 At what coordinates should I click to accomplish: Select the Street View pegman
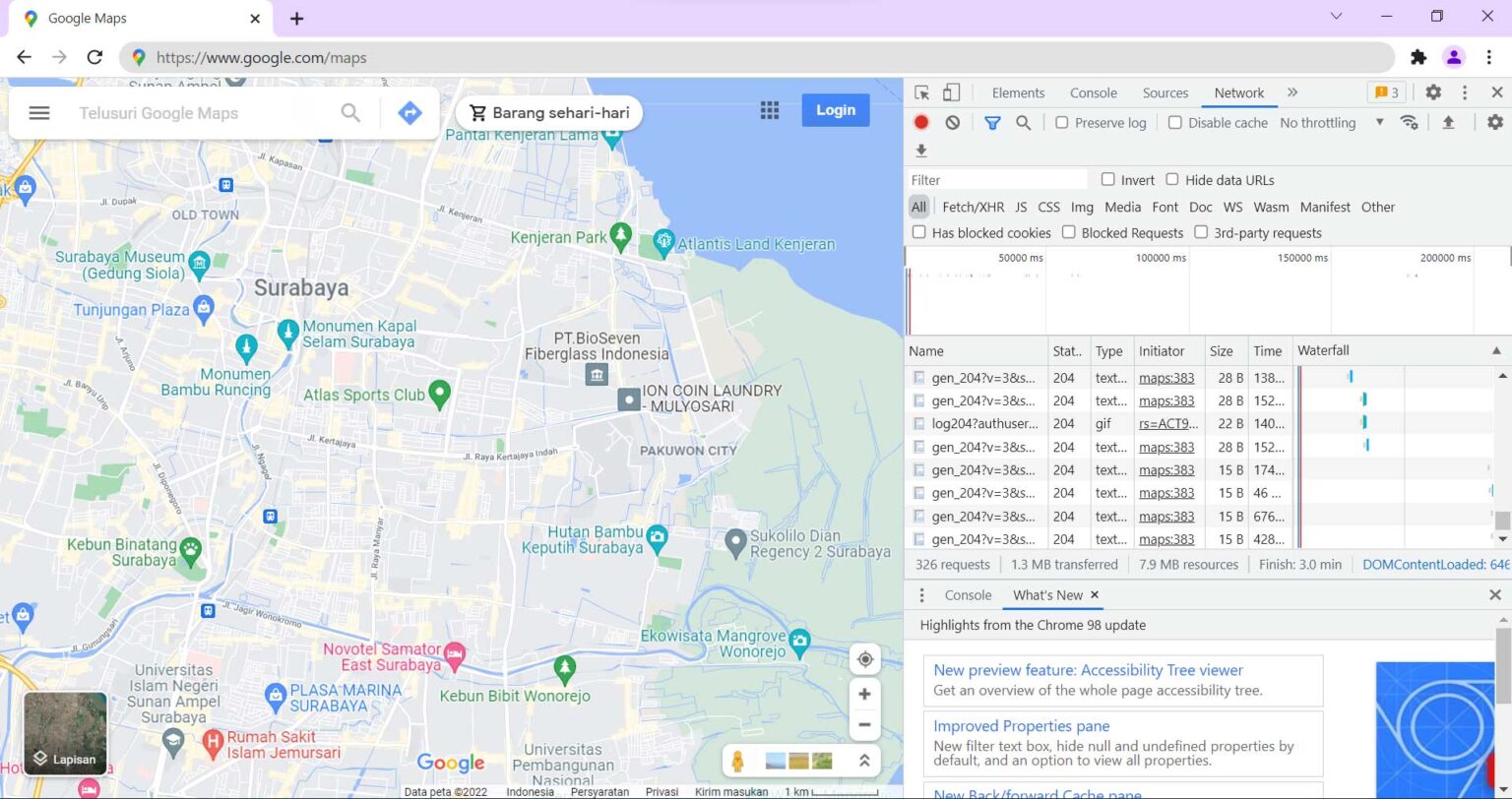737,759
